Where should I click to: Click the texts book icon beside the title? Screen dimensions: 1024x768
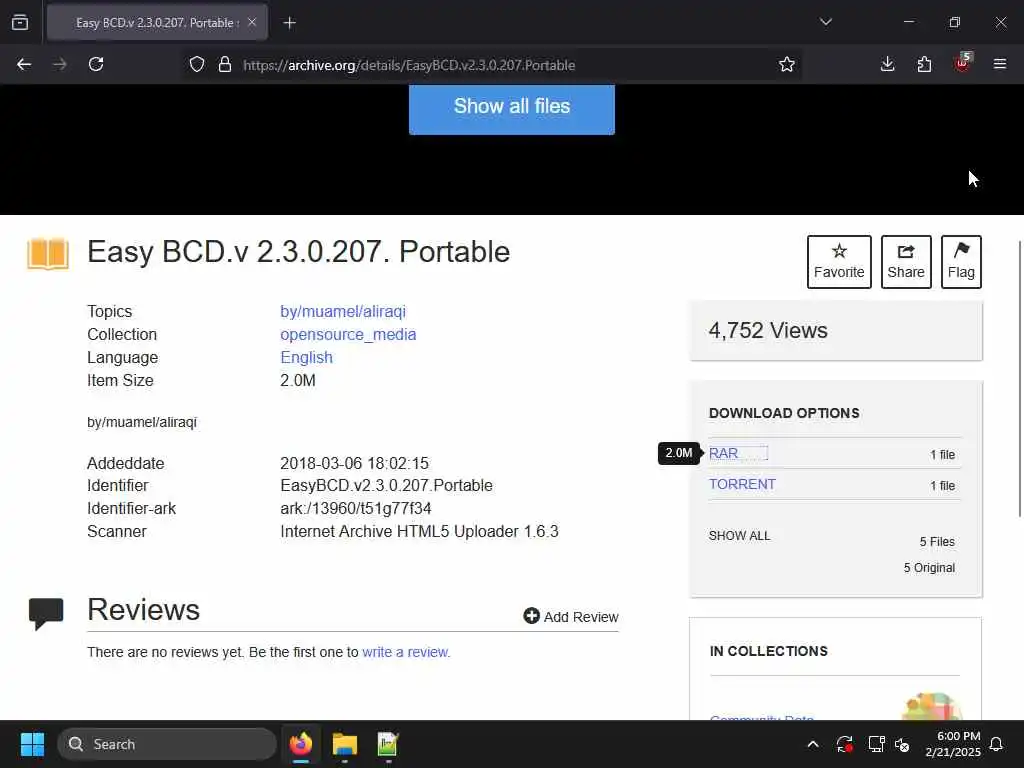click(x=48, y=253)
